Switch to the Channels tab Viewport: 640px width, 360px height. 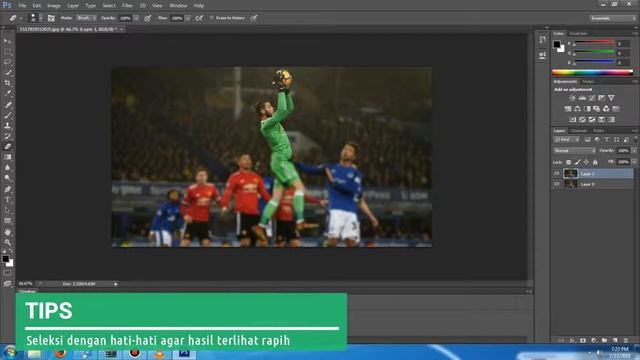[579, 131]
